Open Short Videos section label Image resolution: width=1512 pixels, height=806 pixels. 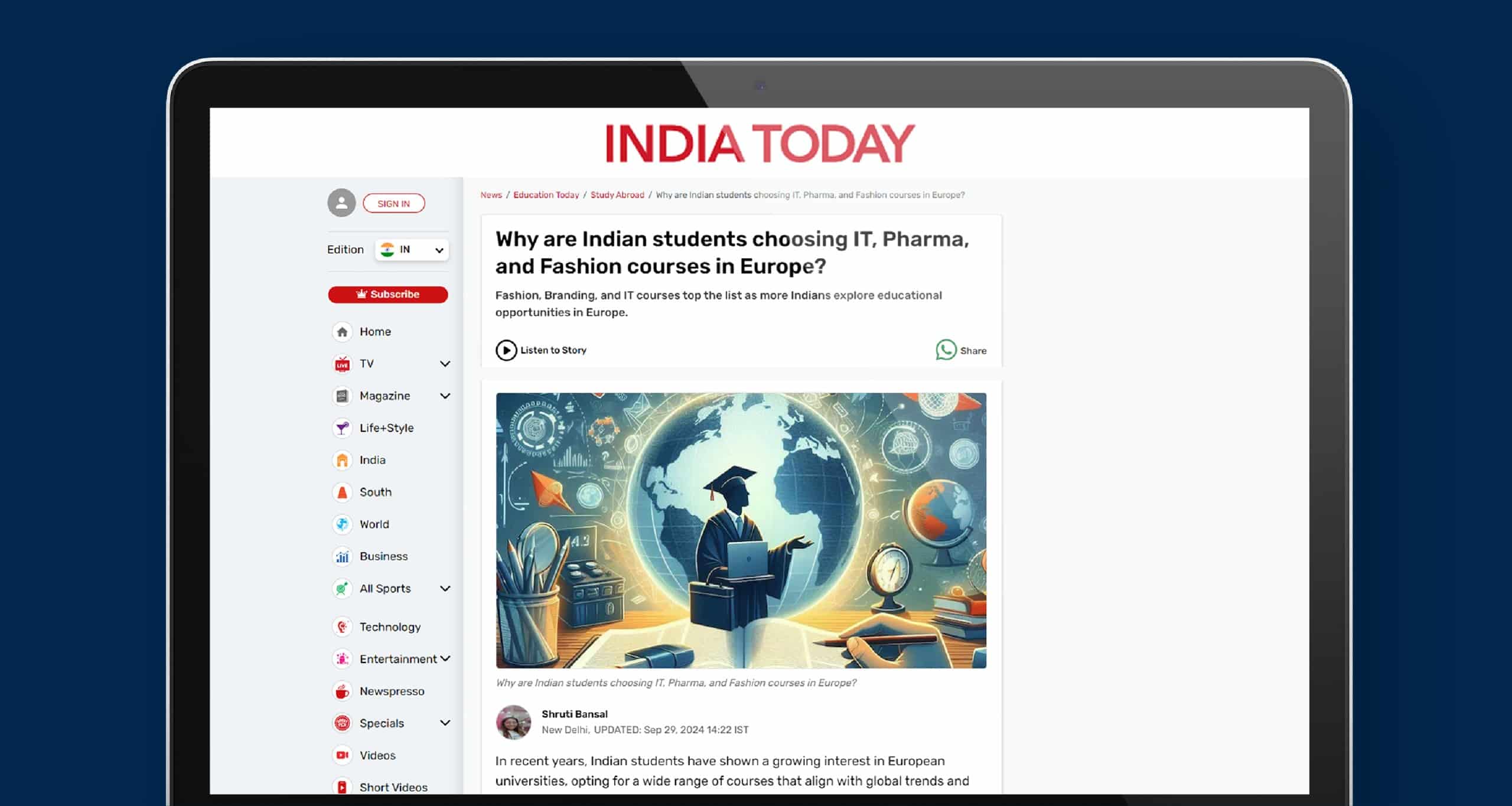click(393, 787)
